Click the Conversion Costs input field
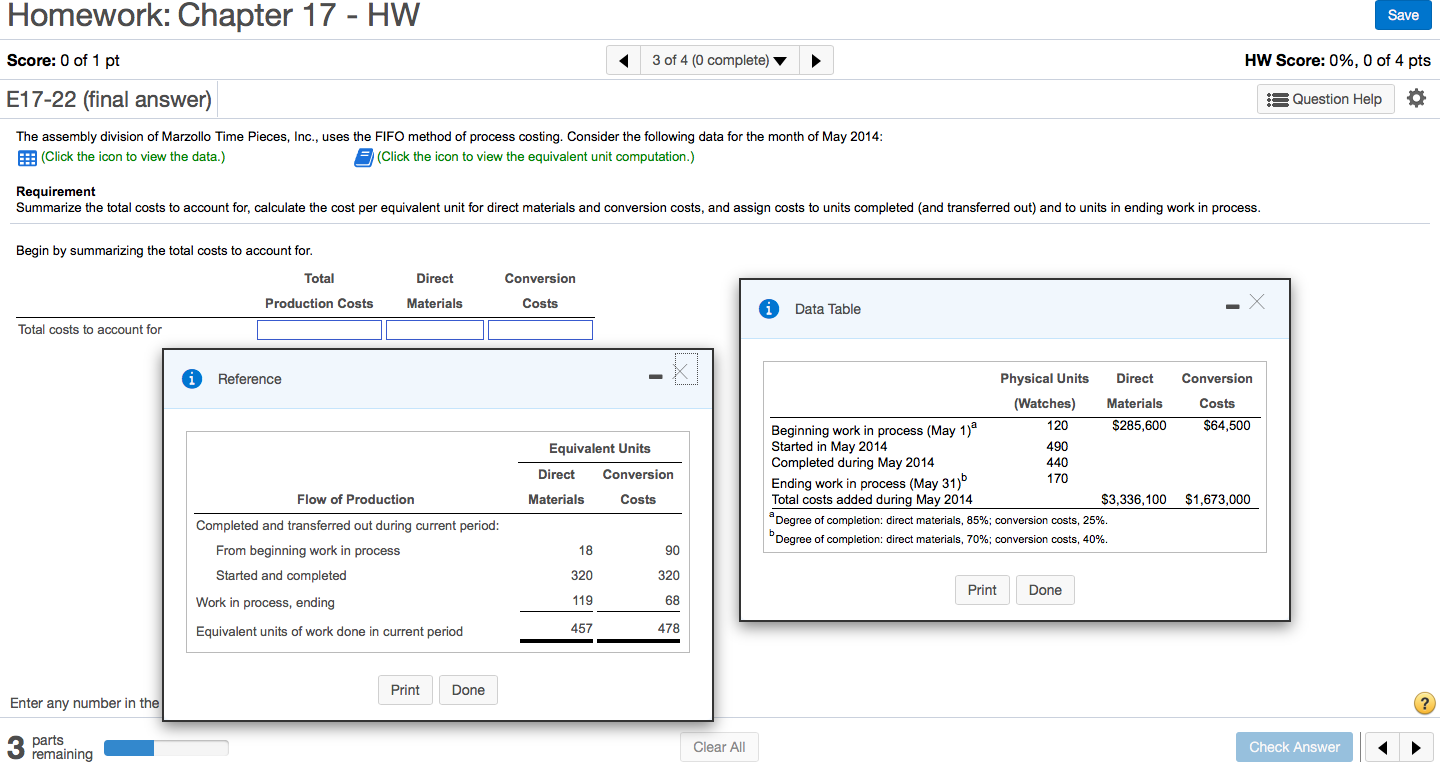The height and width of the screenshot is (782, 1440). pyautogui.click(x=540, y=330)
